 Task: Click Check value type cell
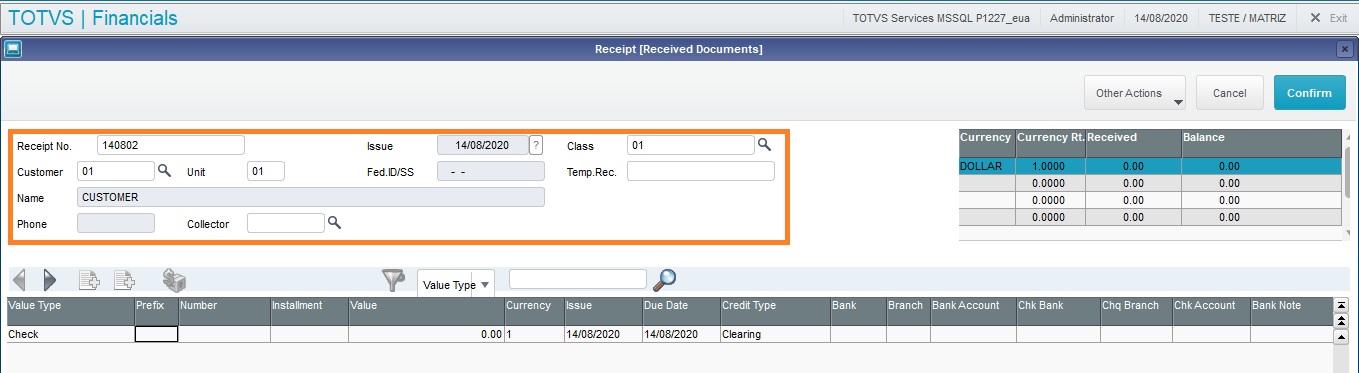(70, 334)
